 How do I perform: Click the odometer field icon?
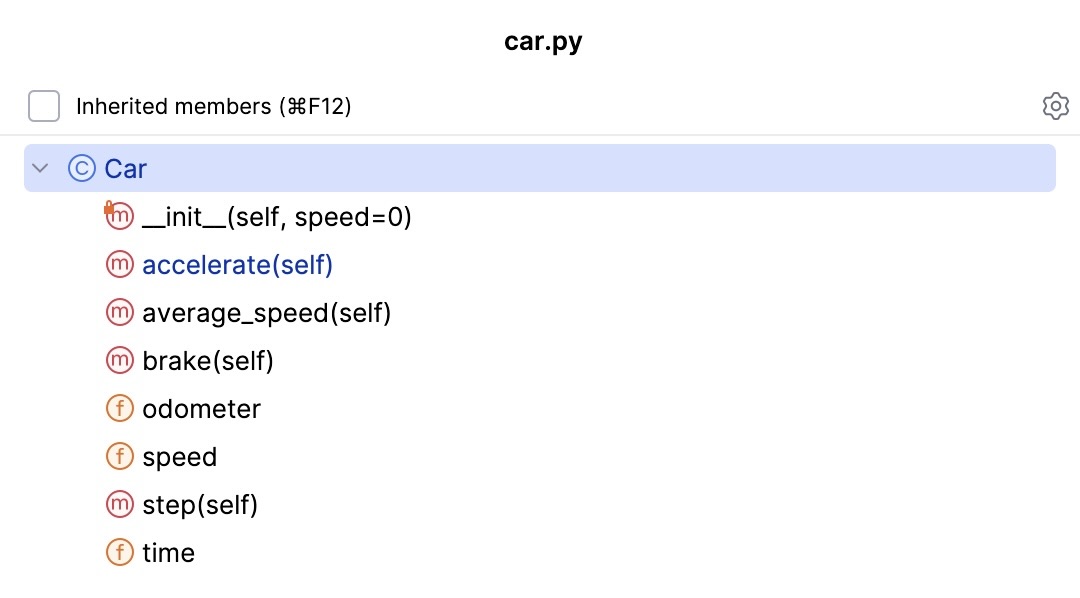[119, 408]
